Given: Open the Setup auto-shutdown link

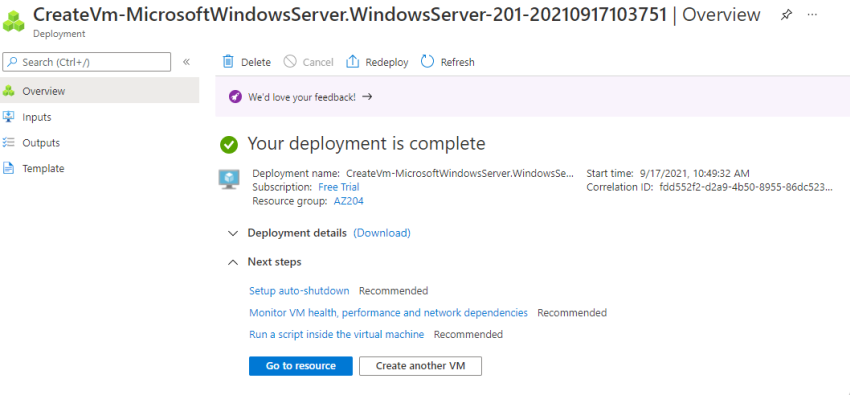Looking at the screenshot, I should (299, 290).
